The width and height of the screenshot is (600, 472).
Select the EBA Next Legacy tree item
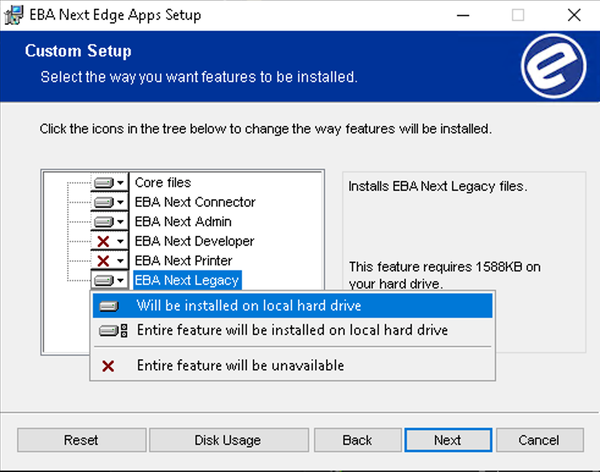click(x=187, y=280)
